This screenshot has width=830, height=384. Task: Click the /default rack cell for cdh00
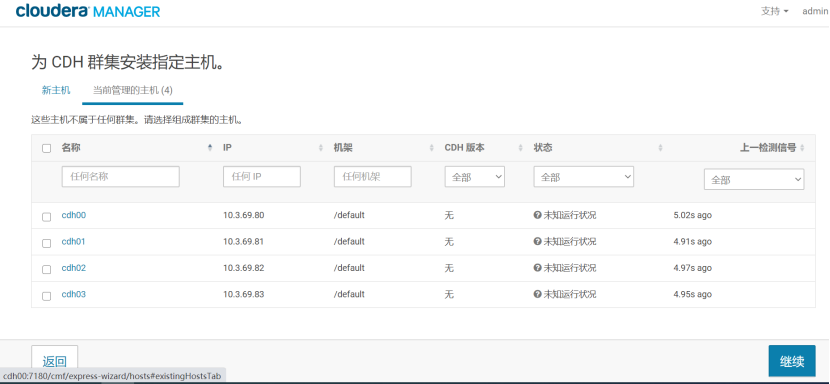pos(349,215)
